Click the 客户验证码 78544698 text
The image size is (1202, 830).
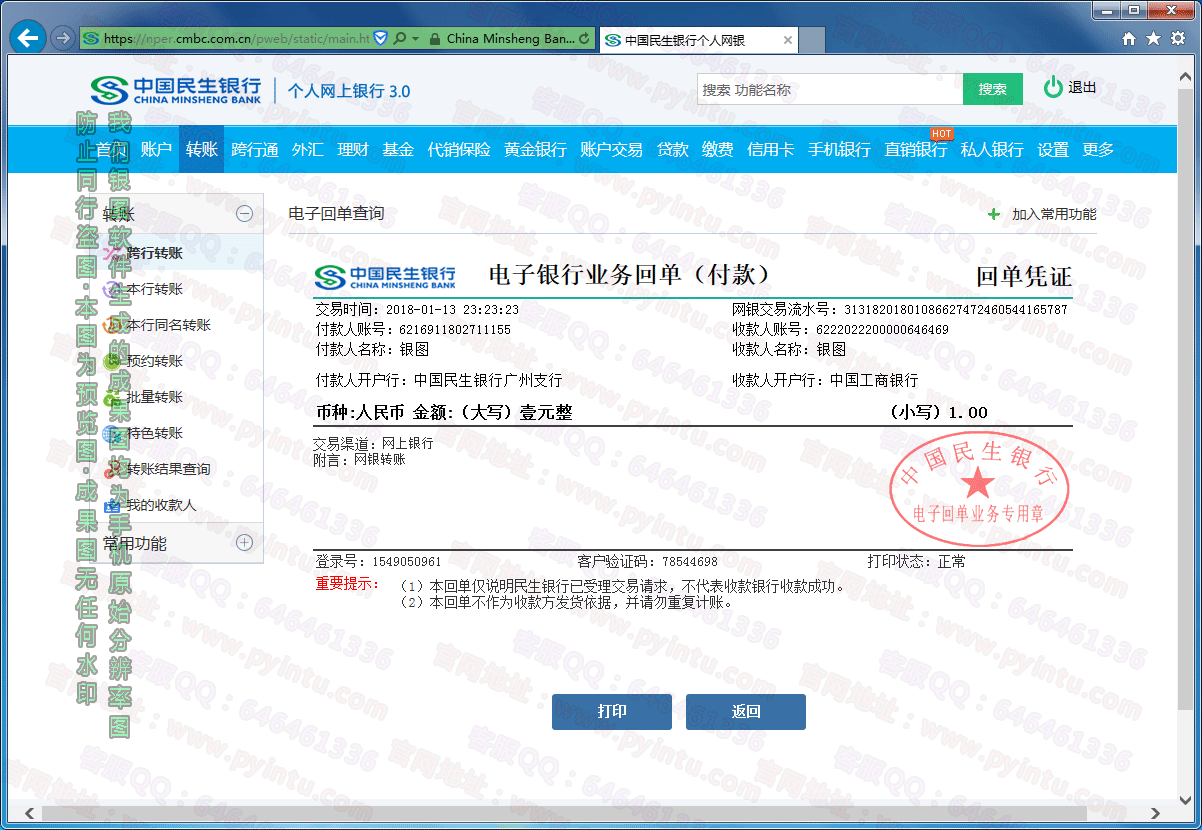tap(648, 562)
